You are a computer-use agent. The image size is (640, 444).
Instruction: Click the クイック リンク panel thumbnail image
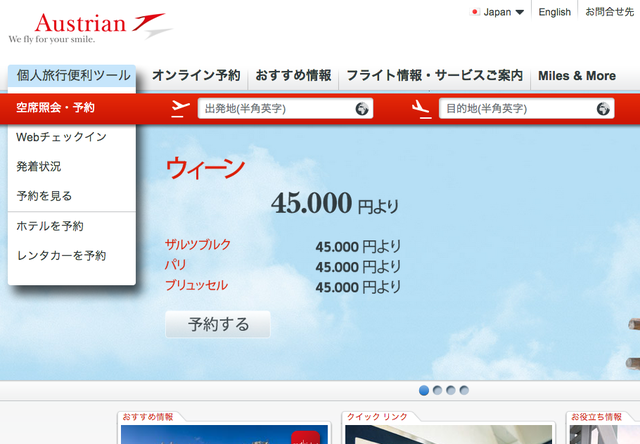[448, 435]
